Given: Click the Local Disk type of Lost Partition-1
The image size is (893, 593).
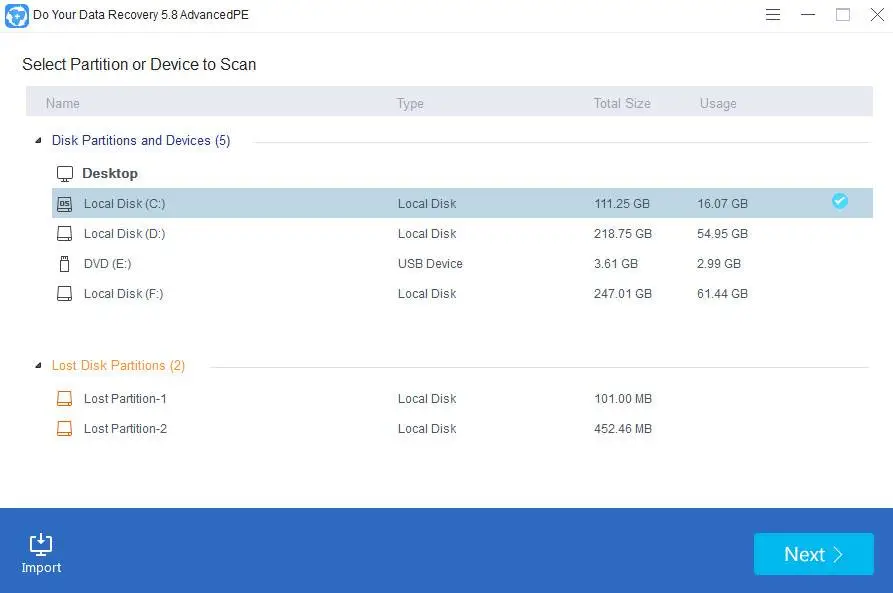Looking at the screenshot, I should pos(427,399).
